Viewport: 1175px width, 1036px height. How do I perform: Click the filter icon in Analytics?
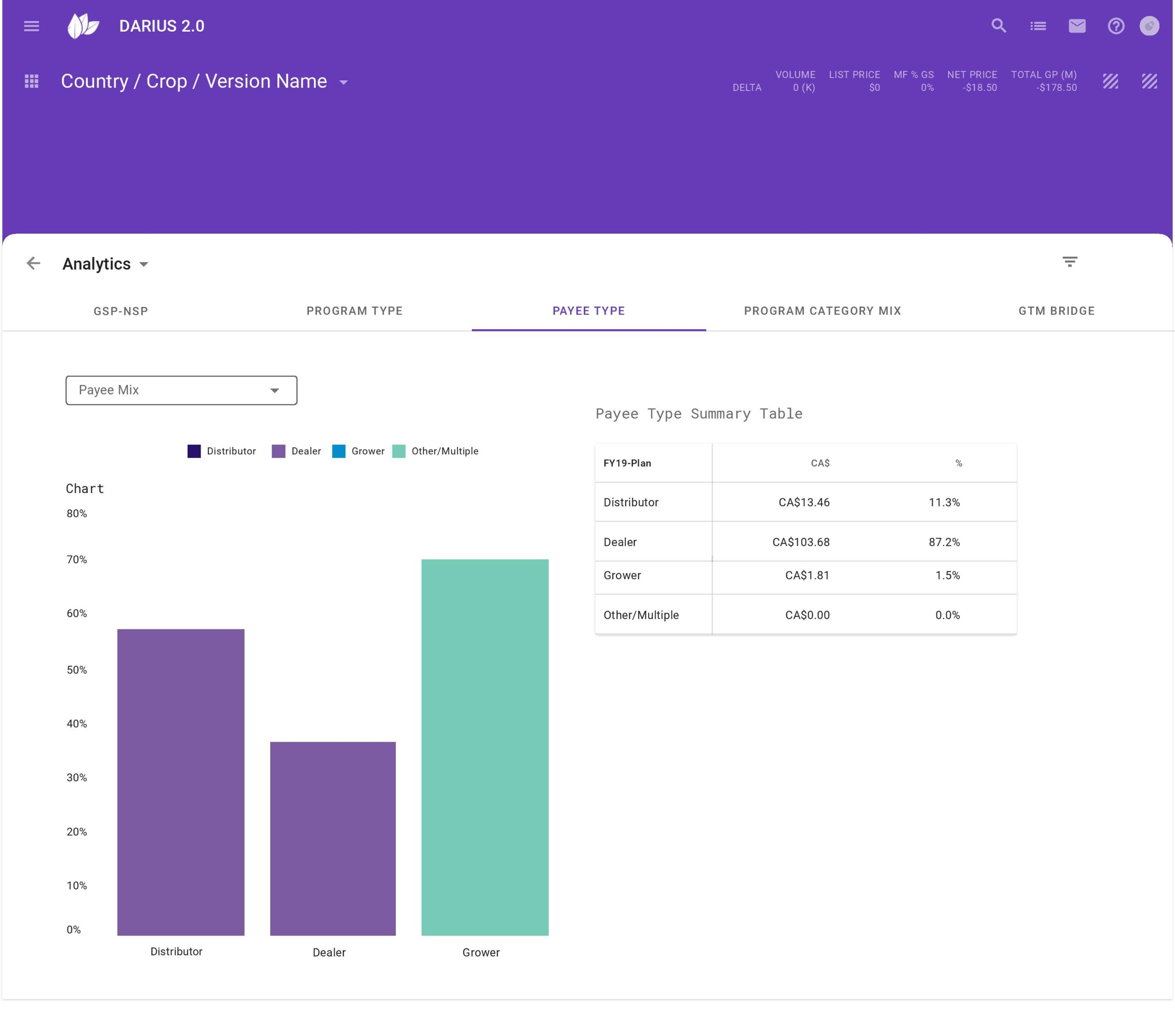pyautogui.click(x=1069, y=262)
